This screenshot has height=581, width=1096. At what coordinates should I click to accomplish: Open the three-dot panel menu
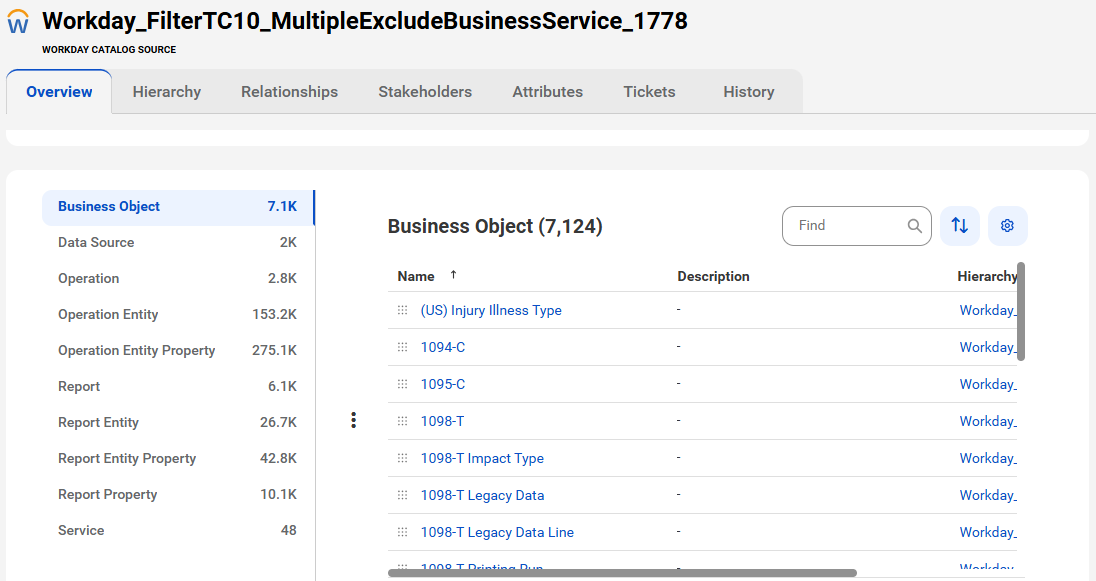[354, 420]
